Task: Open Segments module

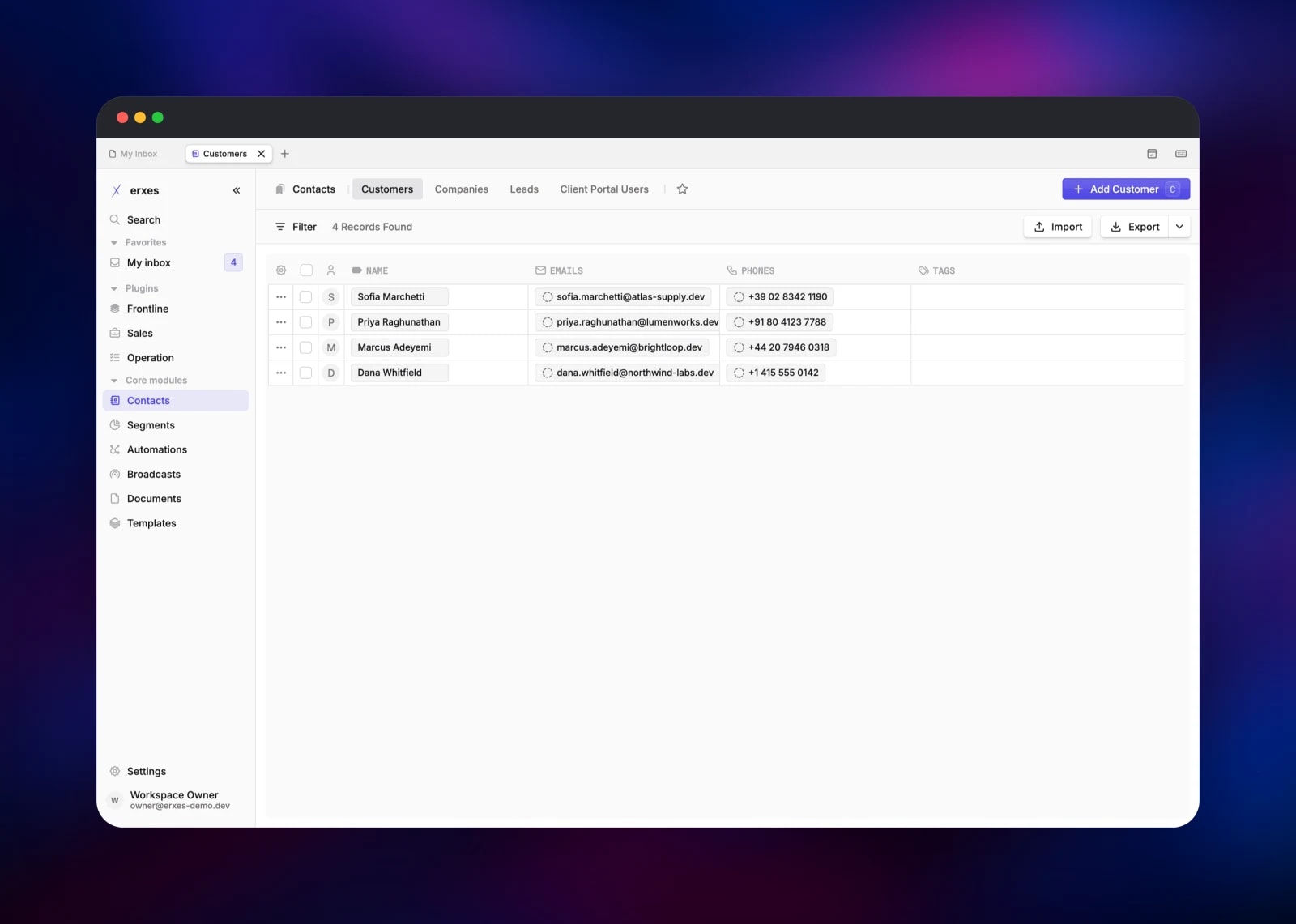Action: [176, 425]
